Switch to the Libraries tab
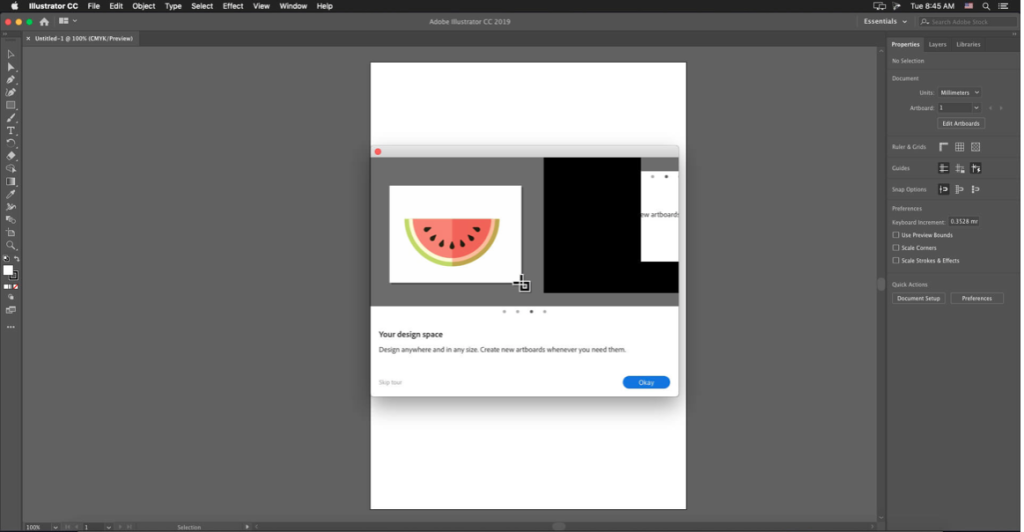1024x532 pixels. coord(968,44)
